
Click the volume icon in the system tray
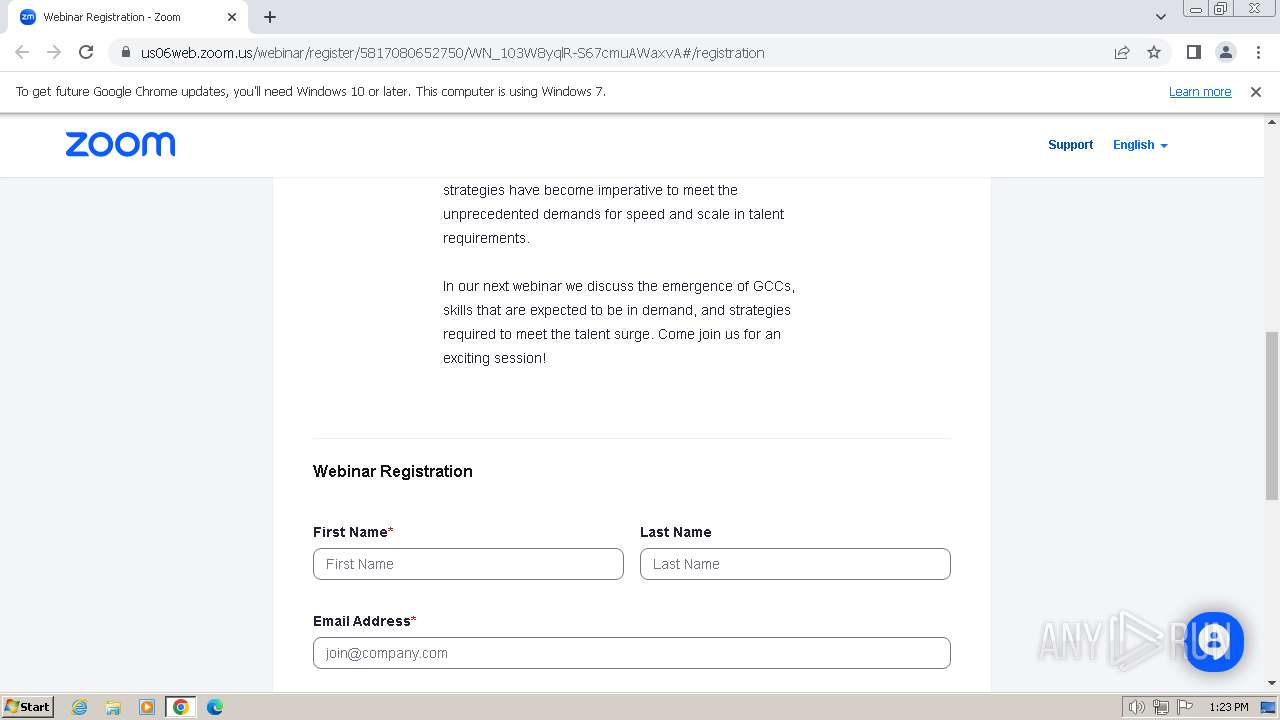pos(1137,707)
